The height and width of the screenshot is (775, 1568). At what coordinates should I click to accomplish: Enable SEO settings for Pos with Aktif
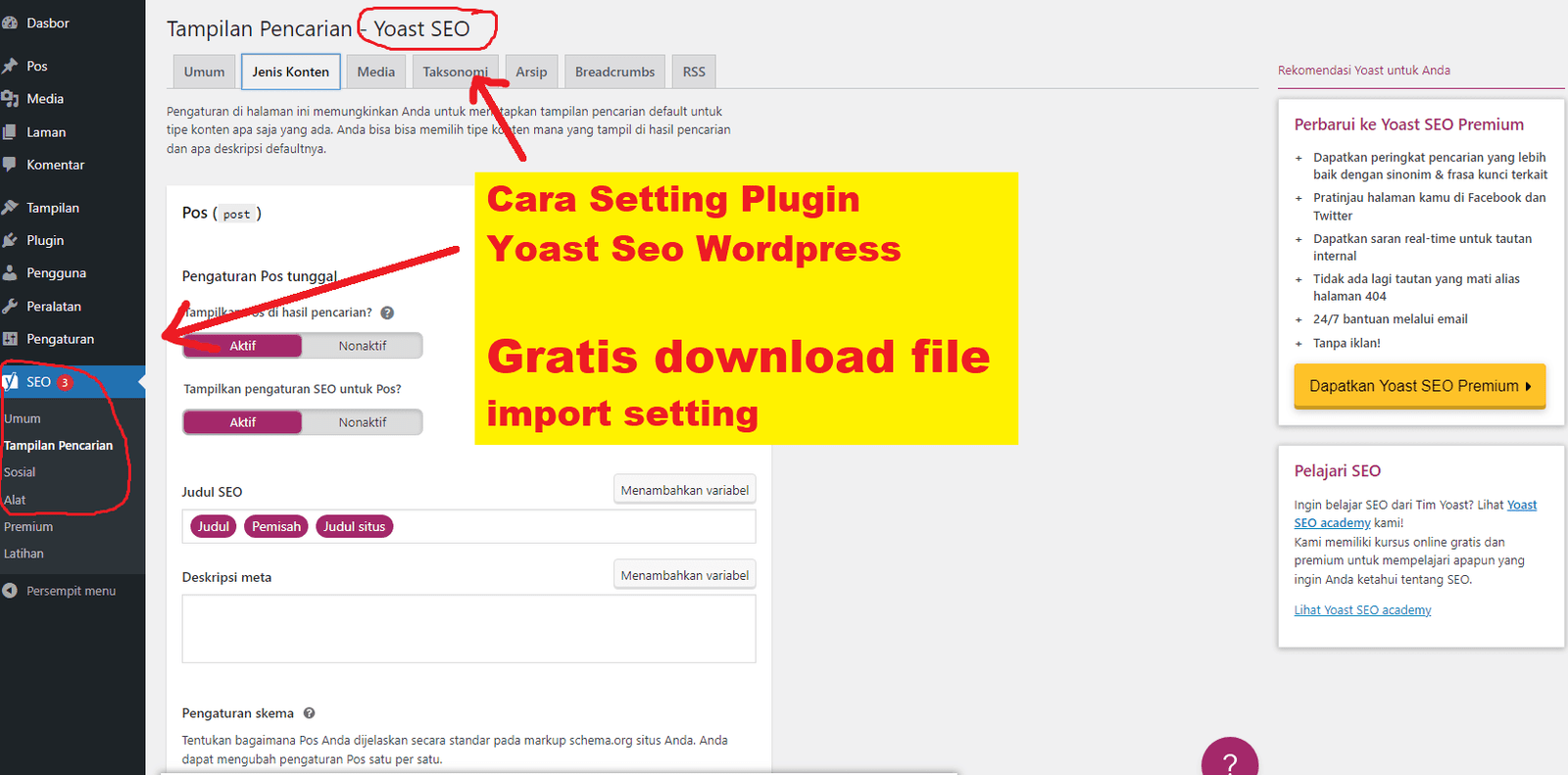pos(242,422)
